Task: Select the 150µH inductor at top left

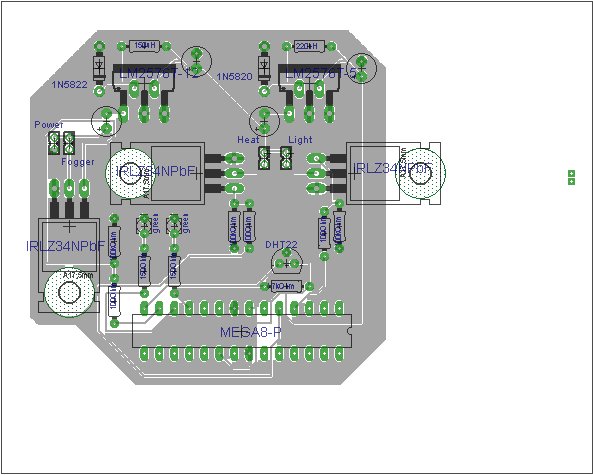Action: tap(144, 46)
